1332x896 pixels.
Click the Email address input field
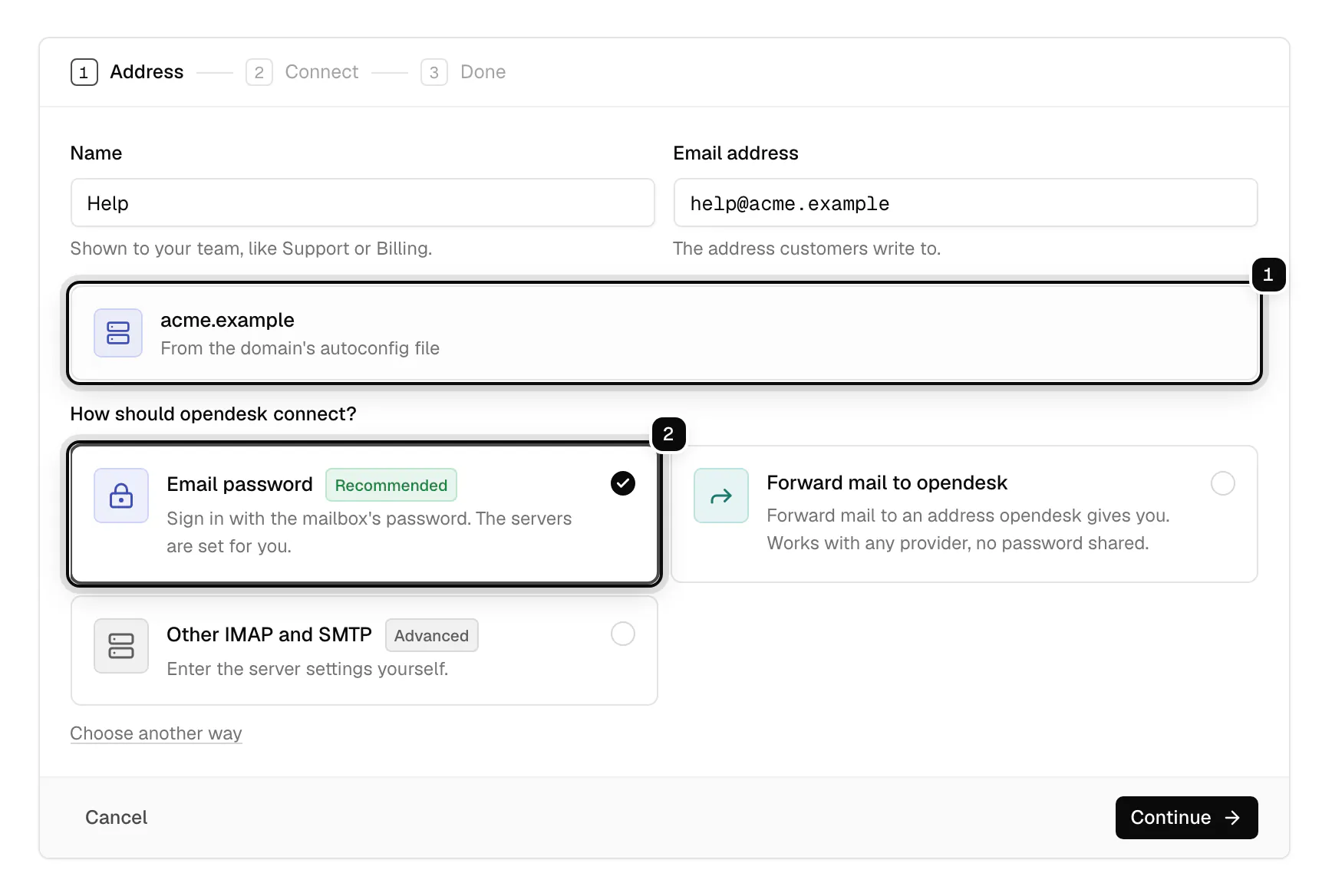(x=965, y=203)
